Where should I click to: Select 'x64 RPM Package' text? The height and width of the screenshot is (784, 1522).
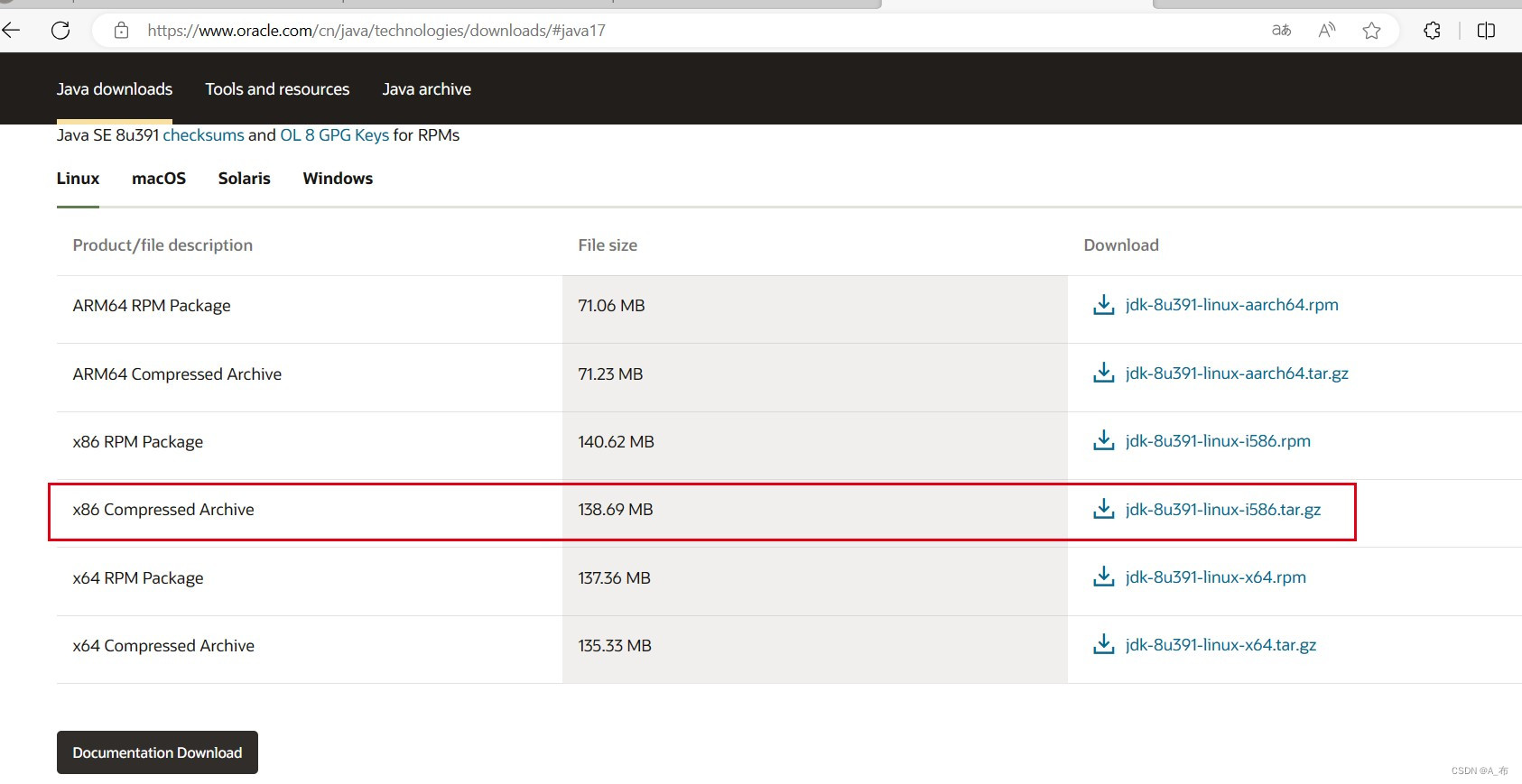[138, 578]
